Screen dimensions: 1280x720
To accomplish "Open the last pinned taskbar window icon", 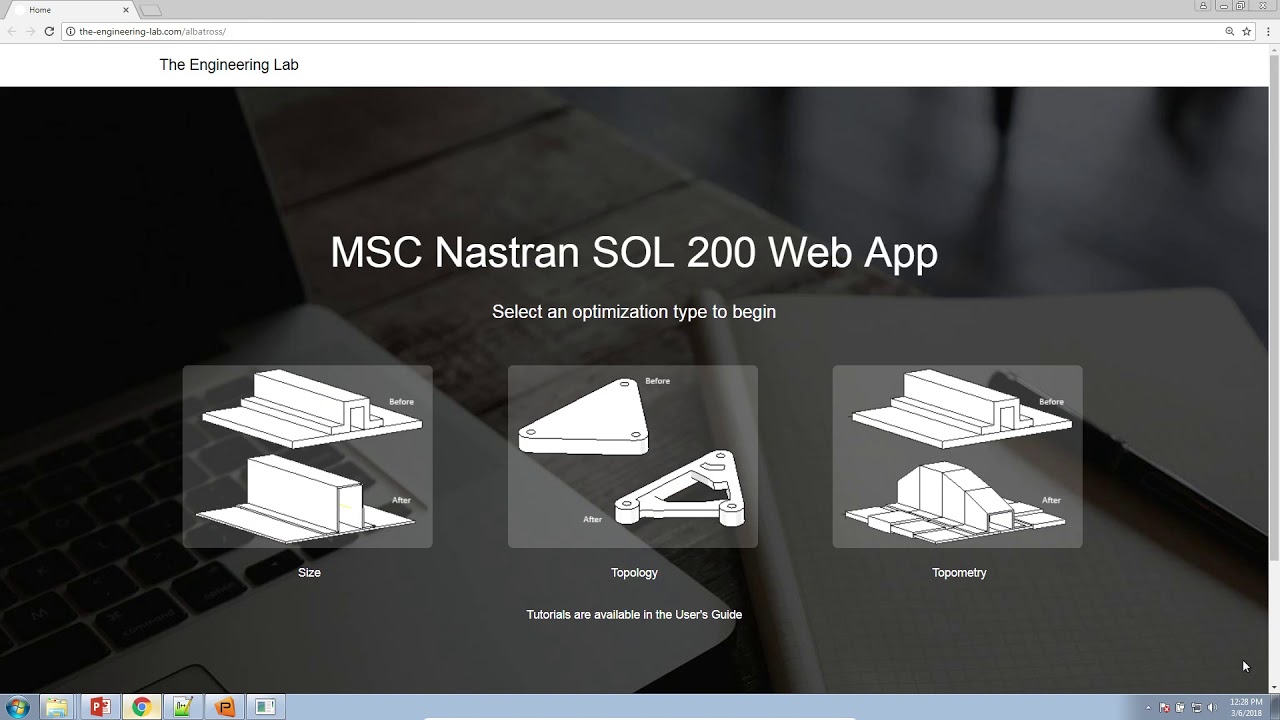I will tap(266, 707).
